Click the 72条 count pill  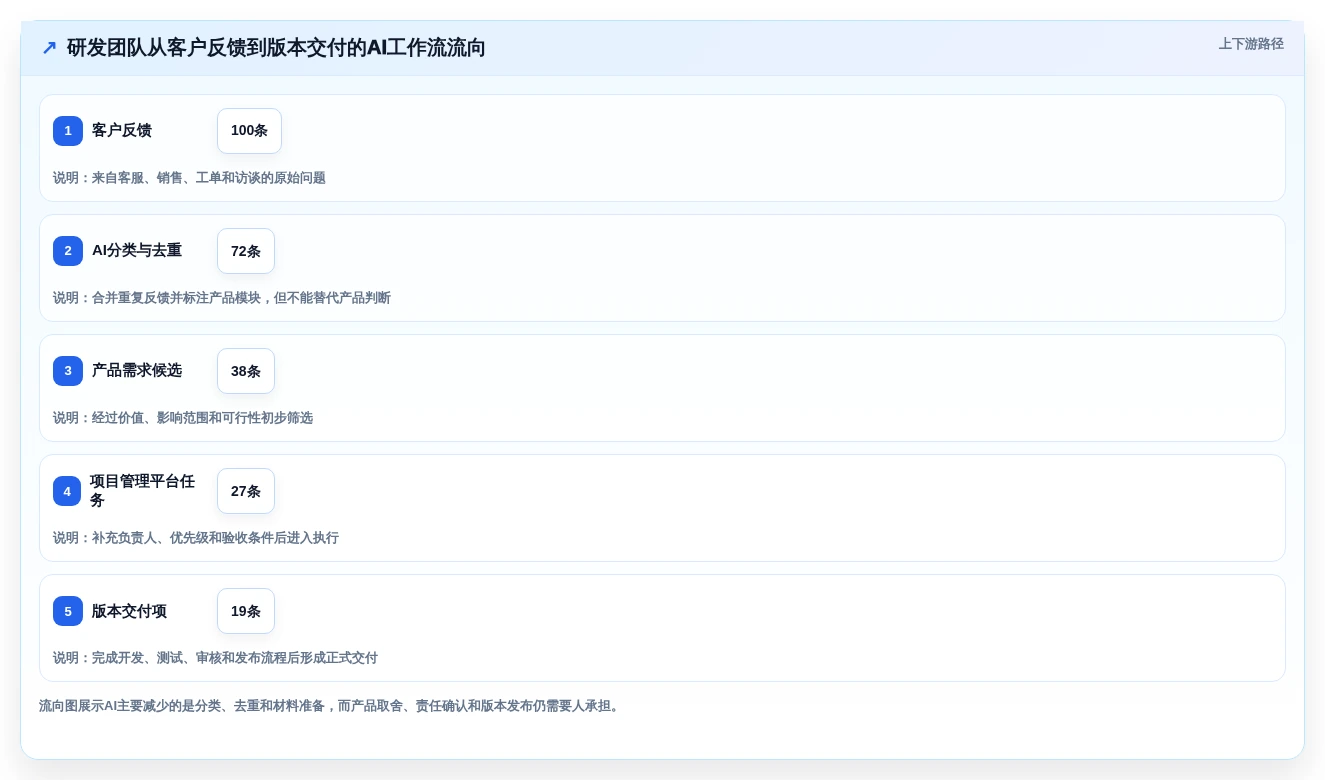pos(246,251)
